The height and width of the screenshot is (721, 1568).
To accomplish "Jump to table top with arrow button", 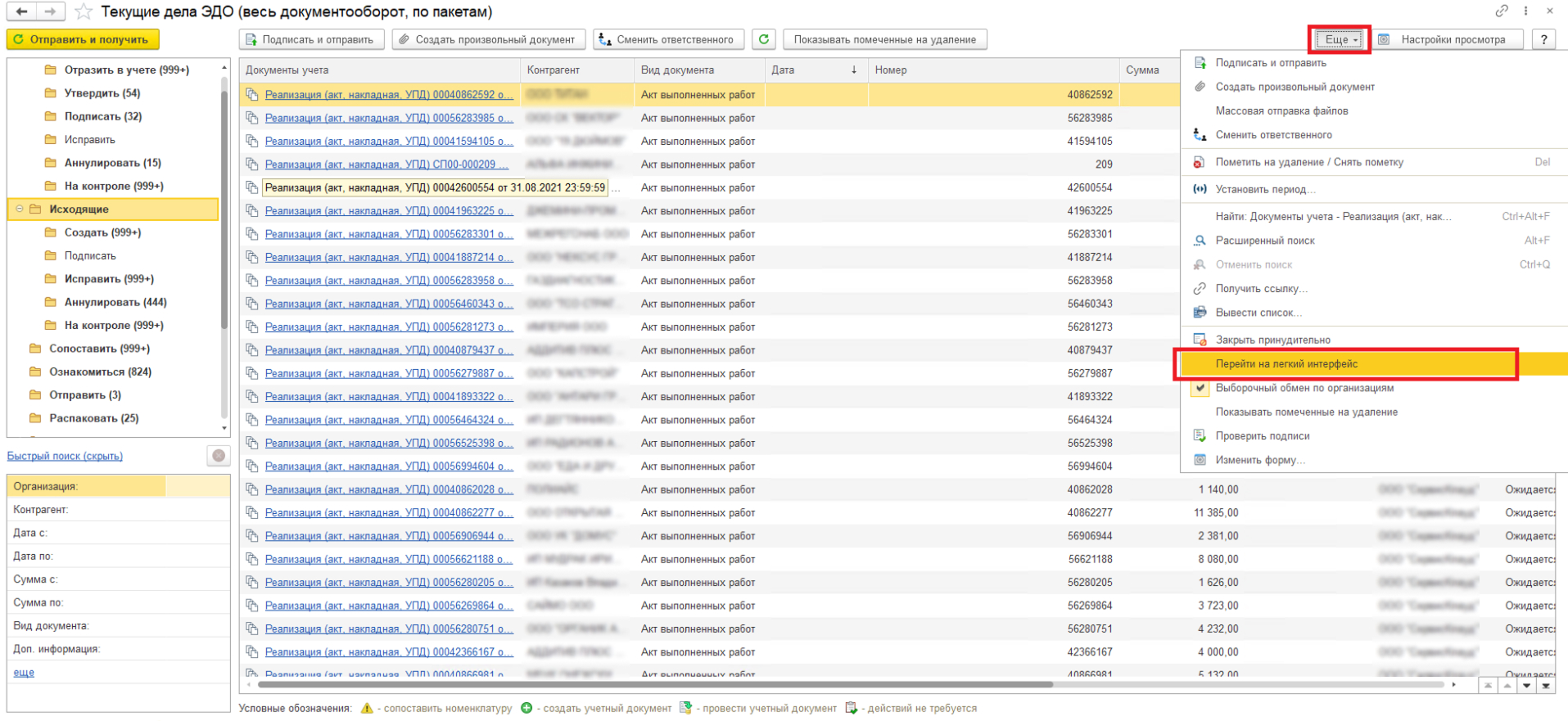I will click(1488, 686).
